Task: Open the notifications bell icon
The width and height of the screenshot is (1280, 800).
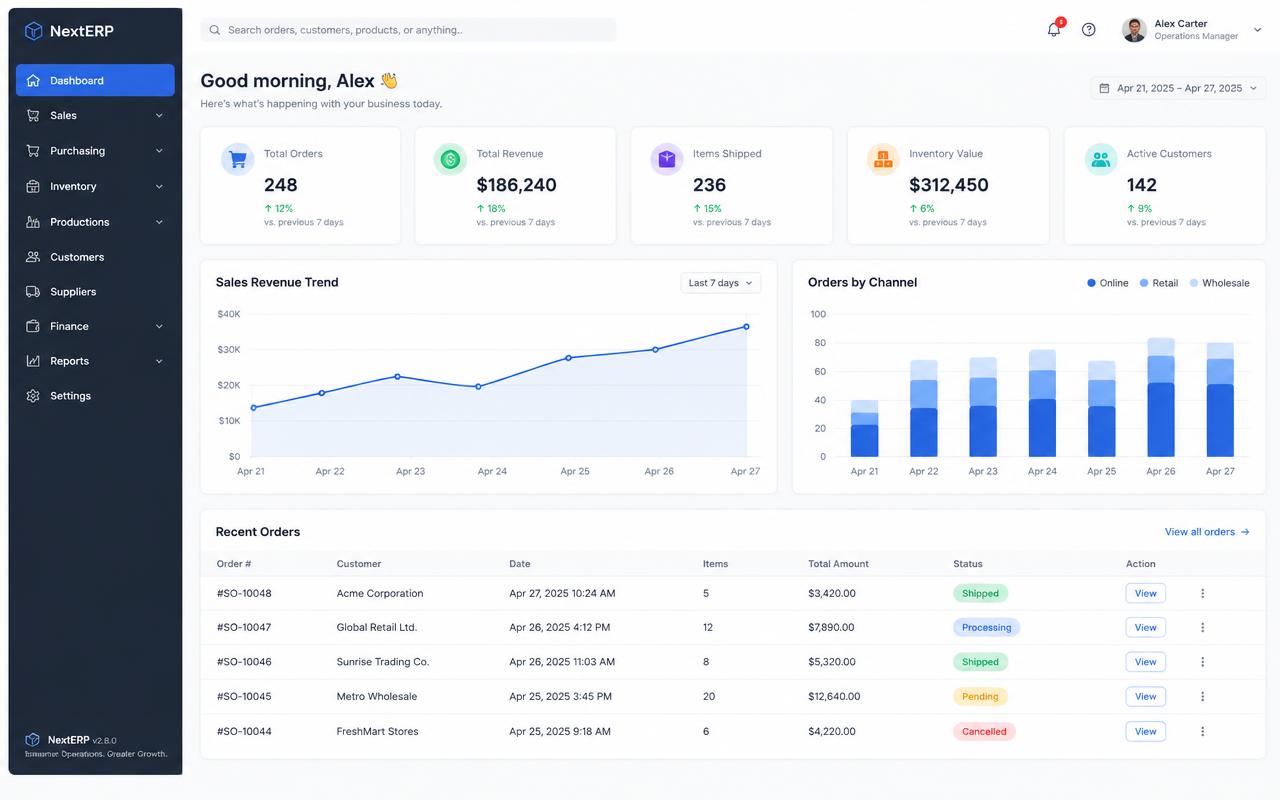Action: 1054,30
